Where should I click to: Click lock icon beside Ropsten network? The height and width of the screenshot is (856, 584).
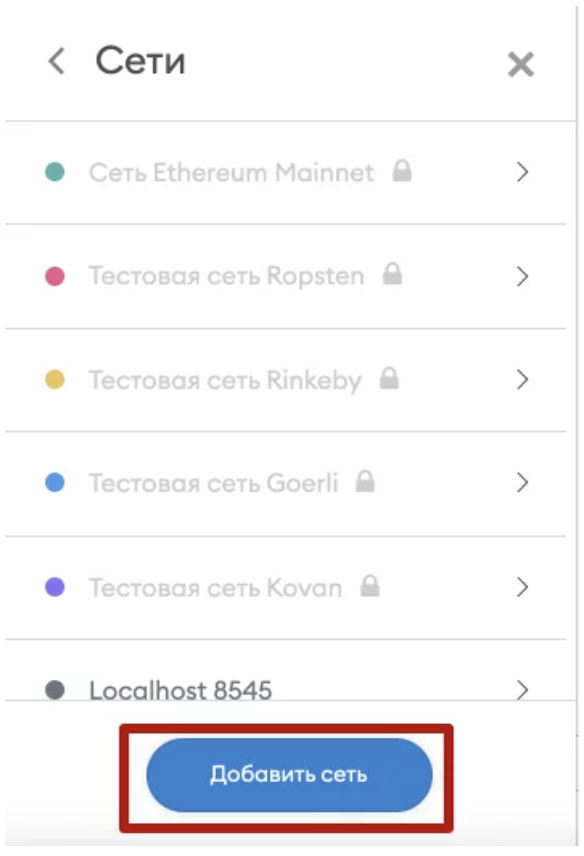click(x=392, y=274)
